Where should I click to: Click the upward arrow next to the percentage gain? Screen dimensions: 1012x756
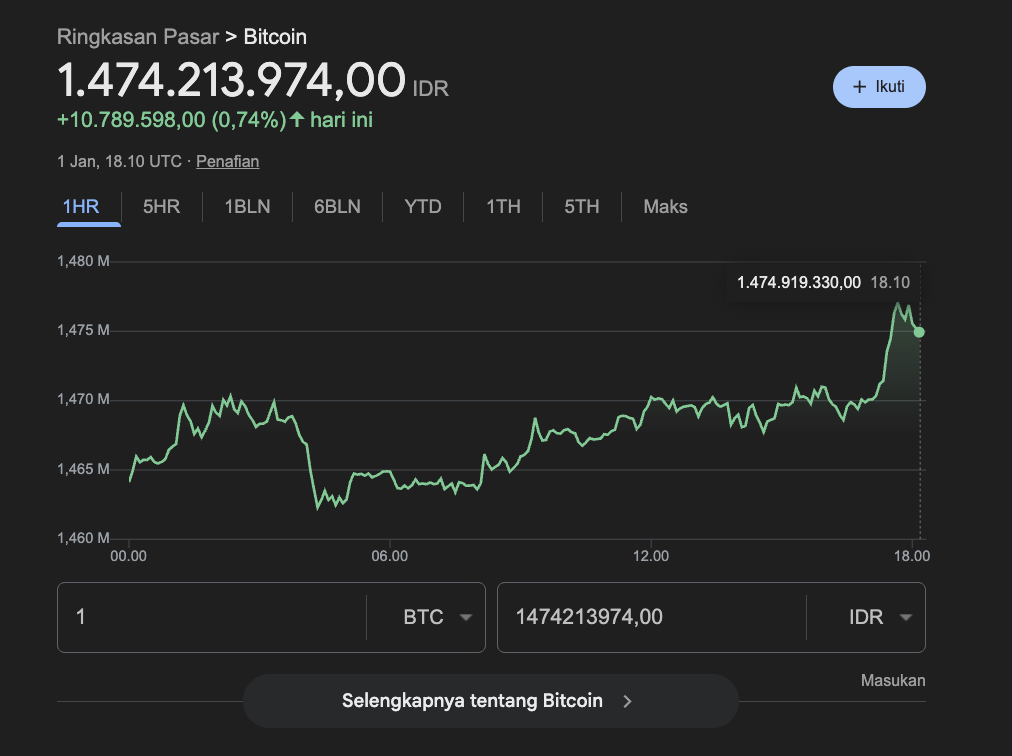(x=295, y=119)
